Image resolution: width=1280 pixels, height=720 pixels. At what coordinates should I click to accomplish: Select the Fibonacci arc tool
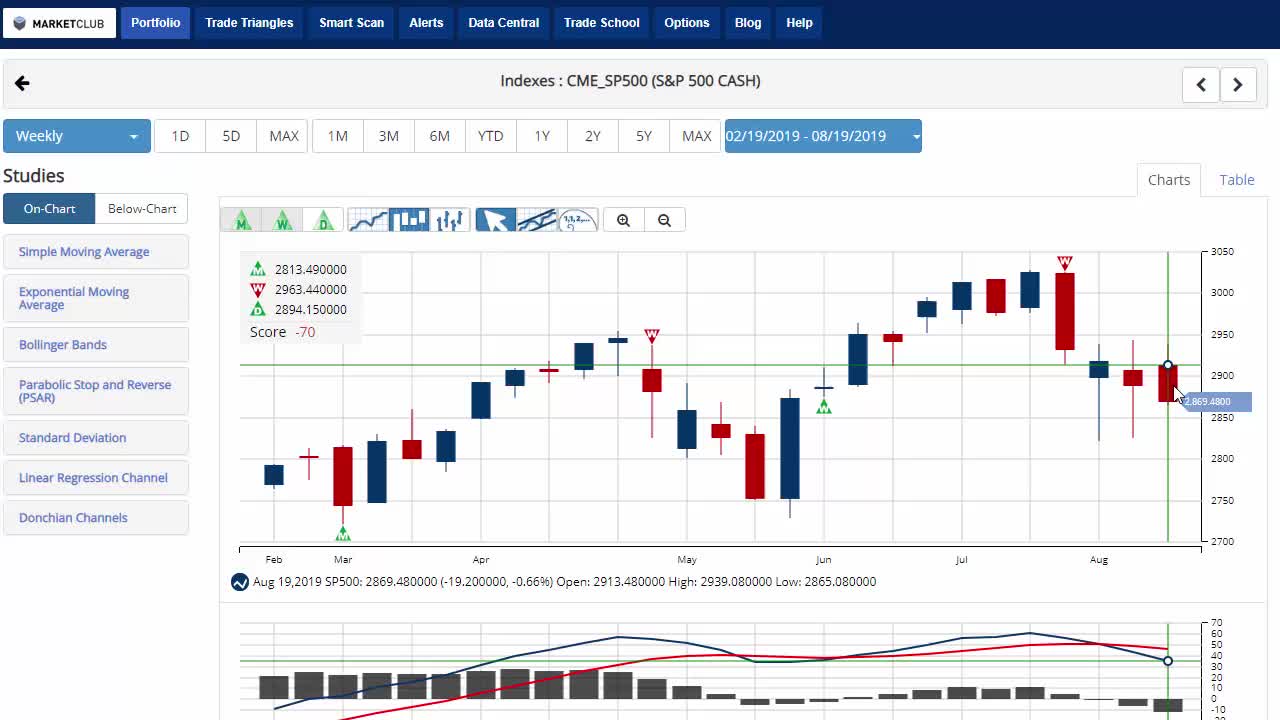click(577, 220)
